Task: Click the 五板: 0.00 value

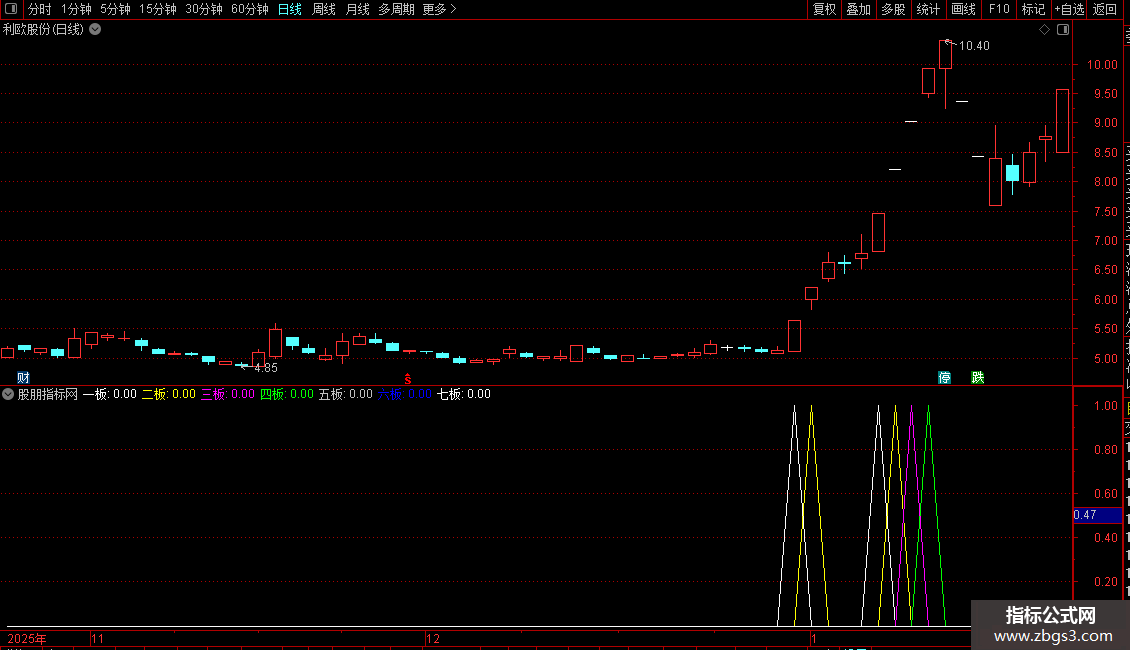Action: pos(346,394)
